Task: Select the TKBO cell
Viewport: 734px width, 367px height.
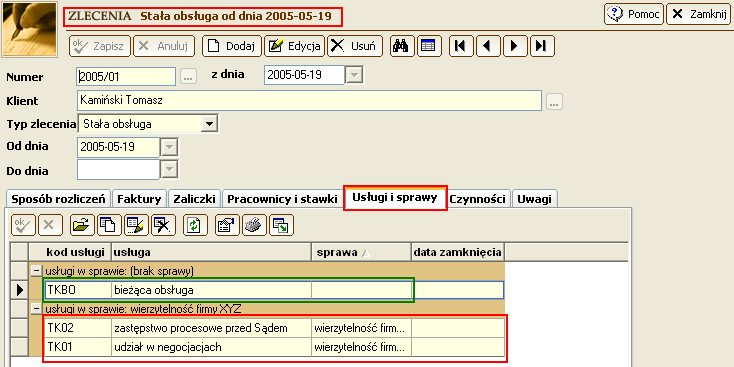Action: coord(78,290)
